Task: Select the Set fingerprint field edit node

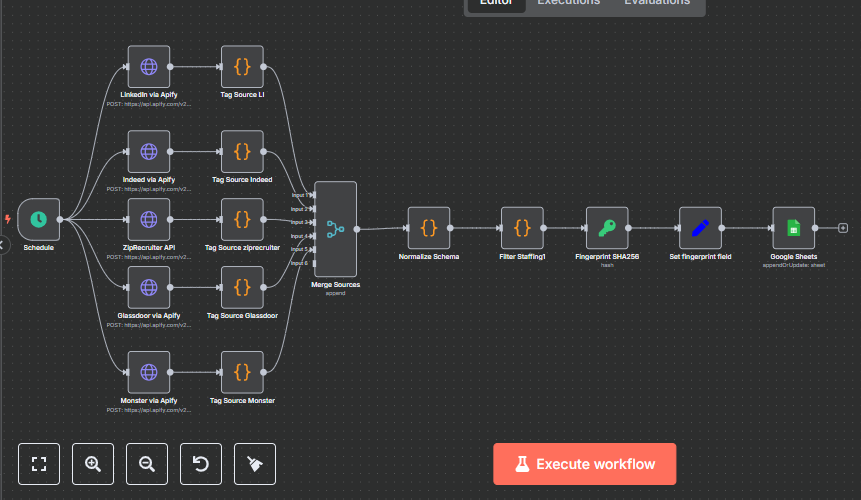Action: [x=700, y=228]
